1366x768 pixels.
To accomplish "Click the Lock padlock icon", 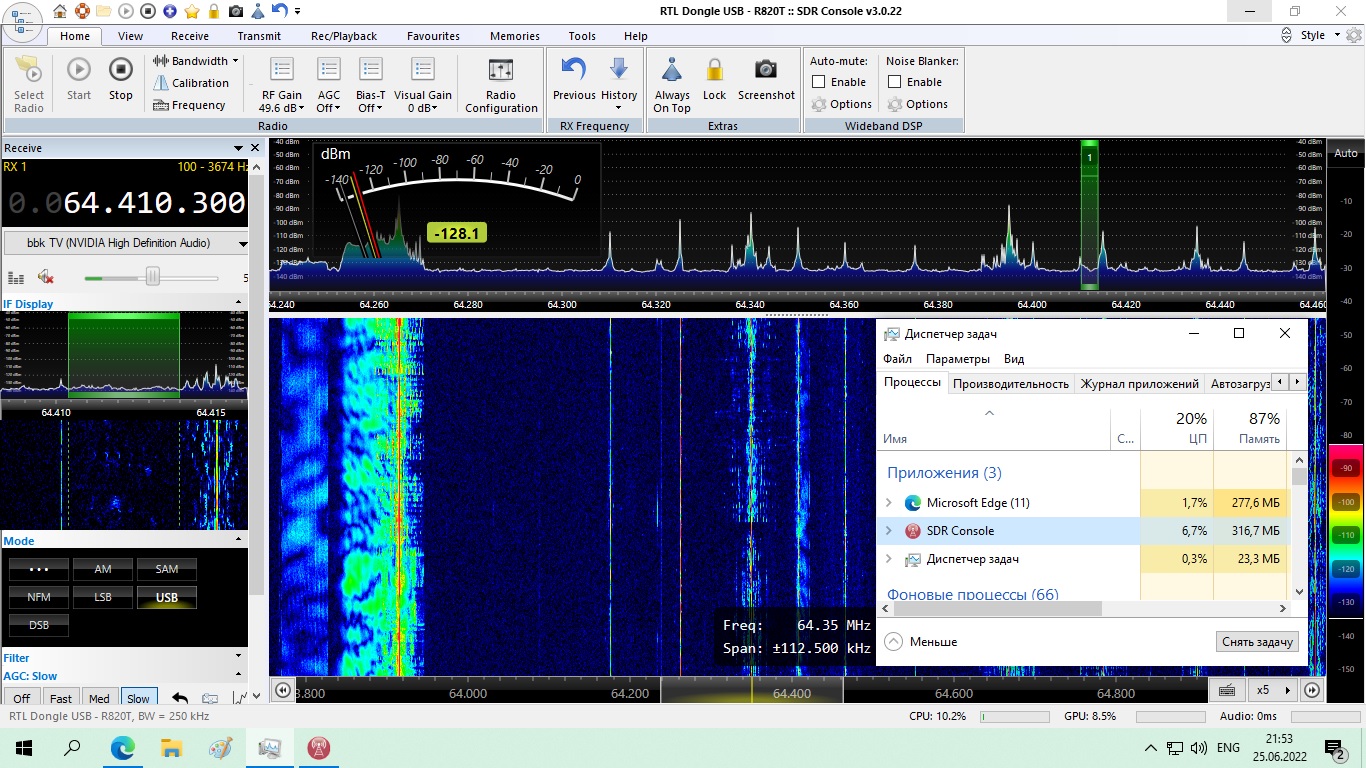I will tap(714, 70).
